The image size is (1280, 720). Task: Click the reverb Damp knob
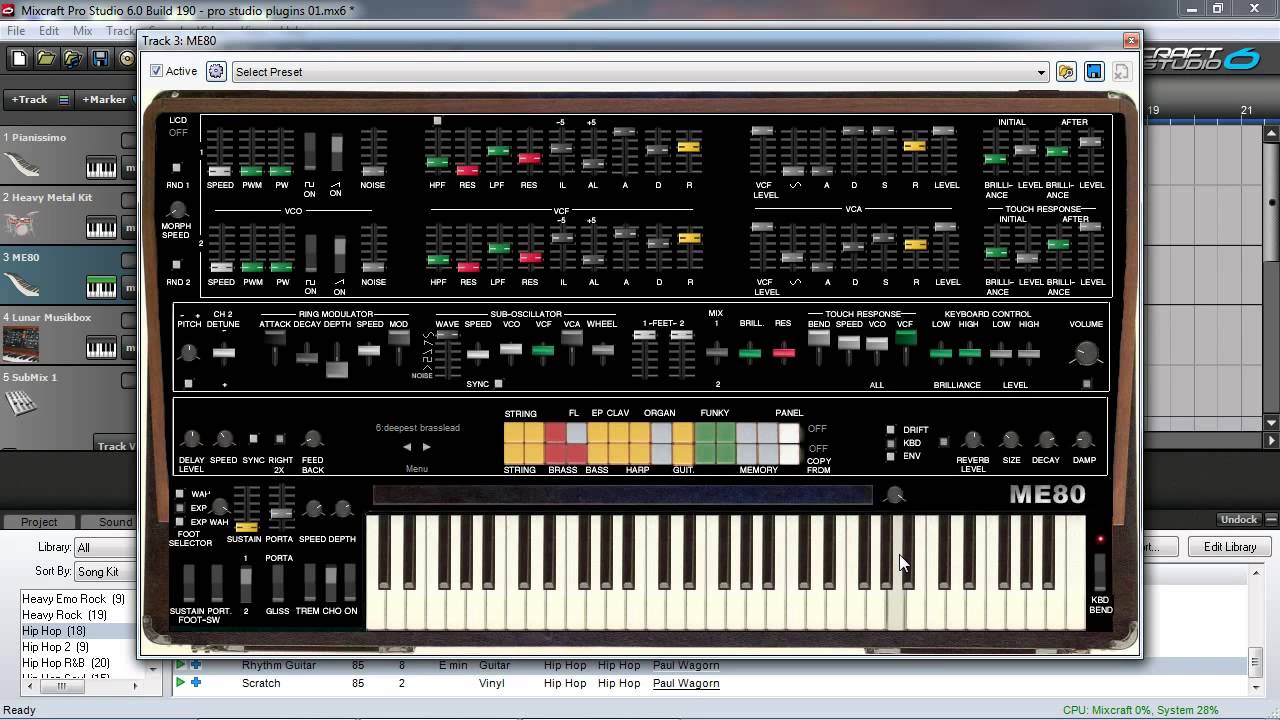pyautogui.click(x=1084, y=440)
